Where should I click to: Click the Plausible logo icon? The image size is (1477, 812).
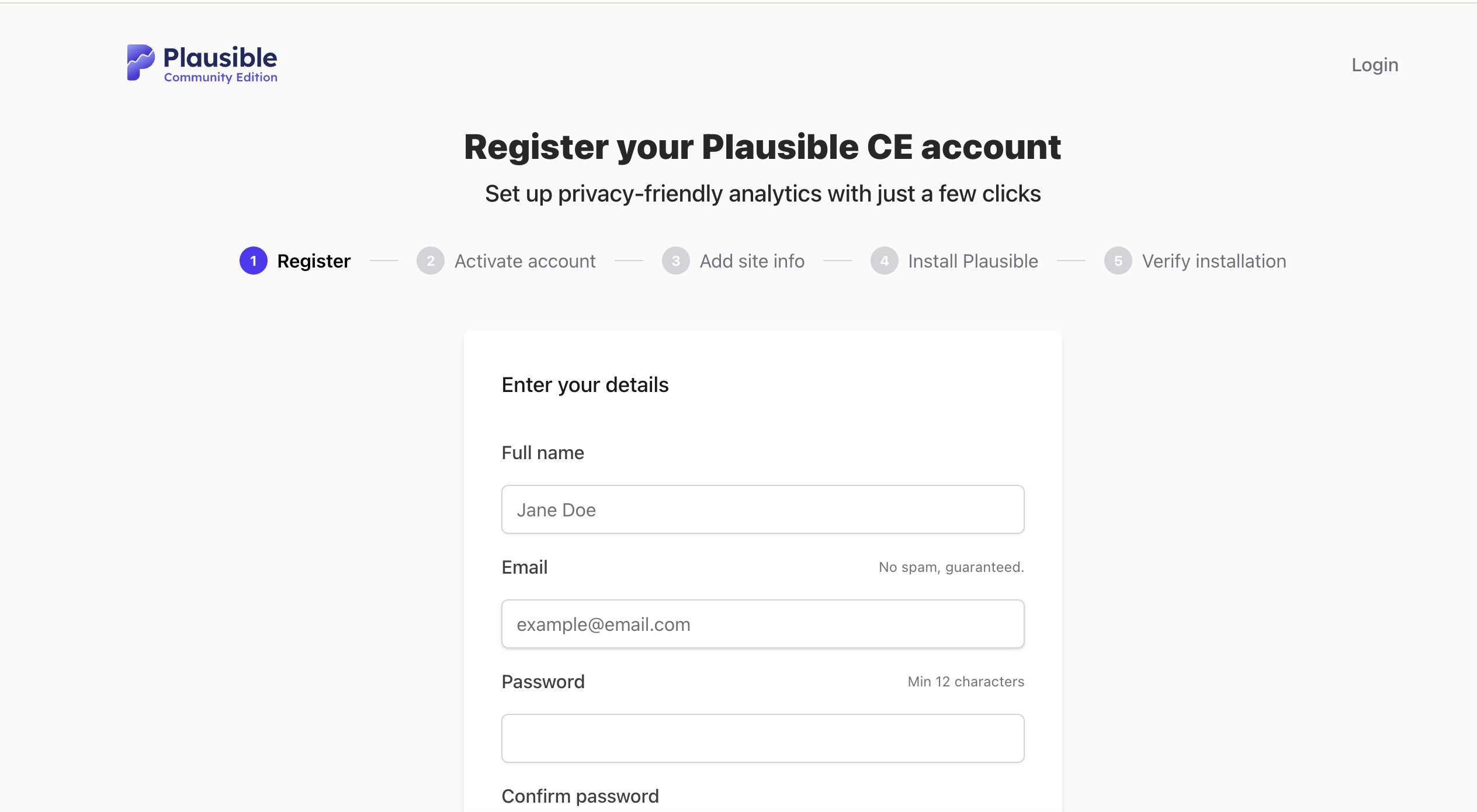140,63
